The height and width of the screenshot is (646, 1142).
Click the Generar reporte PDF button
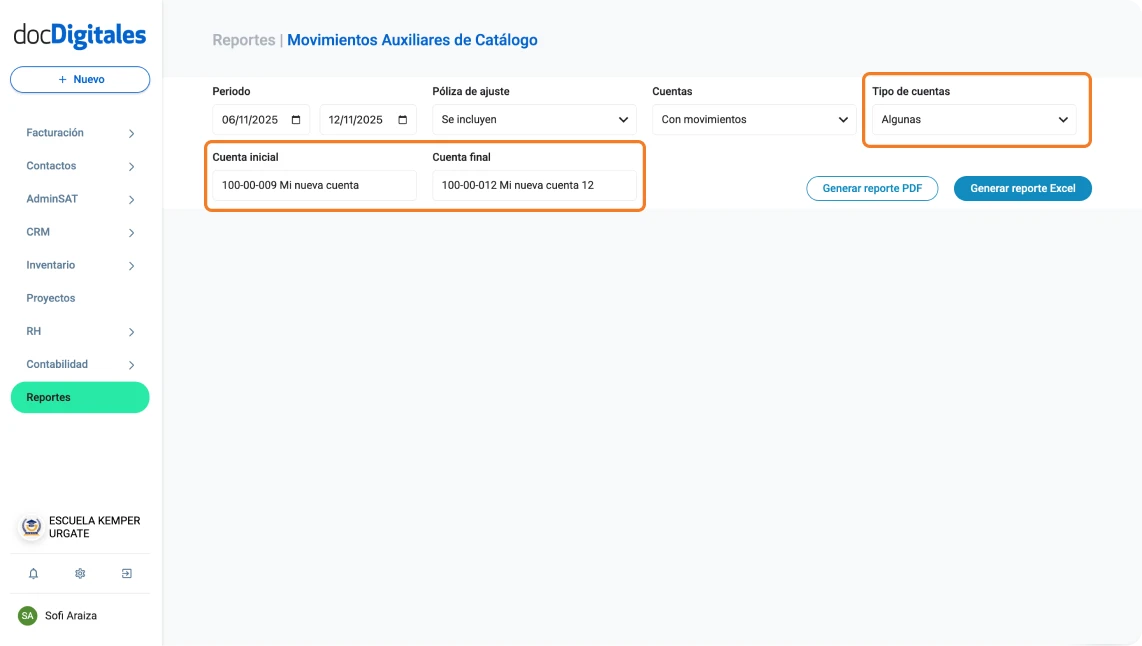[872, 188]
